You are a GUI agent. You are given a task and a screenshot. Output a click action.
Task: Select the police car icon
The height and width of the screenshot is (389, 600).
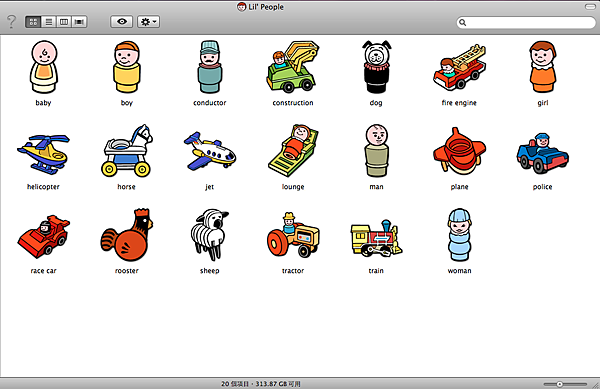pyautogui.click(x=543, y=153)
